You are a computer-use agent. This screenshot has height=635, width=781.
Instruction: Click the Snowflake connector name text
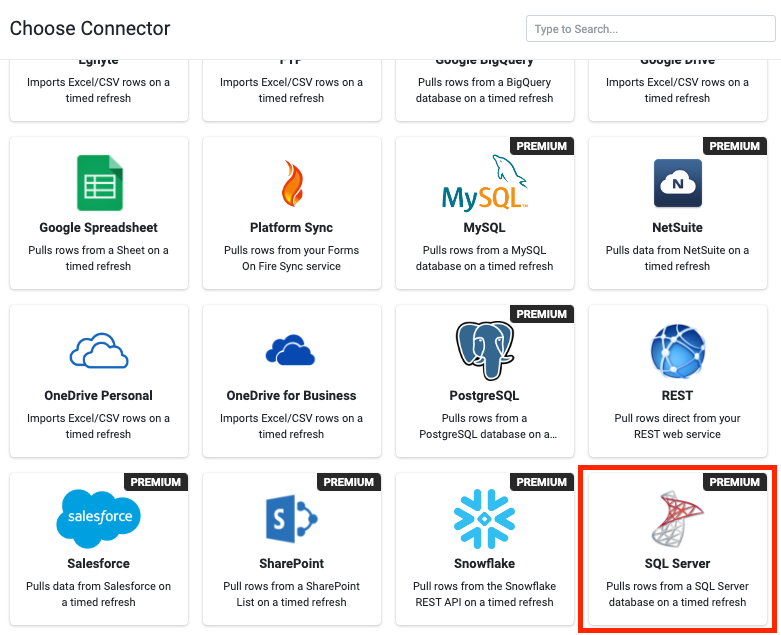pyautogui.click(x=485, y=563)
